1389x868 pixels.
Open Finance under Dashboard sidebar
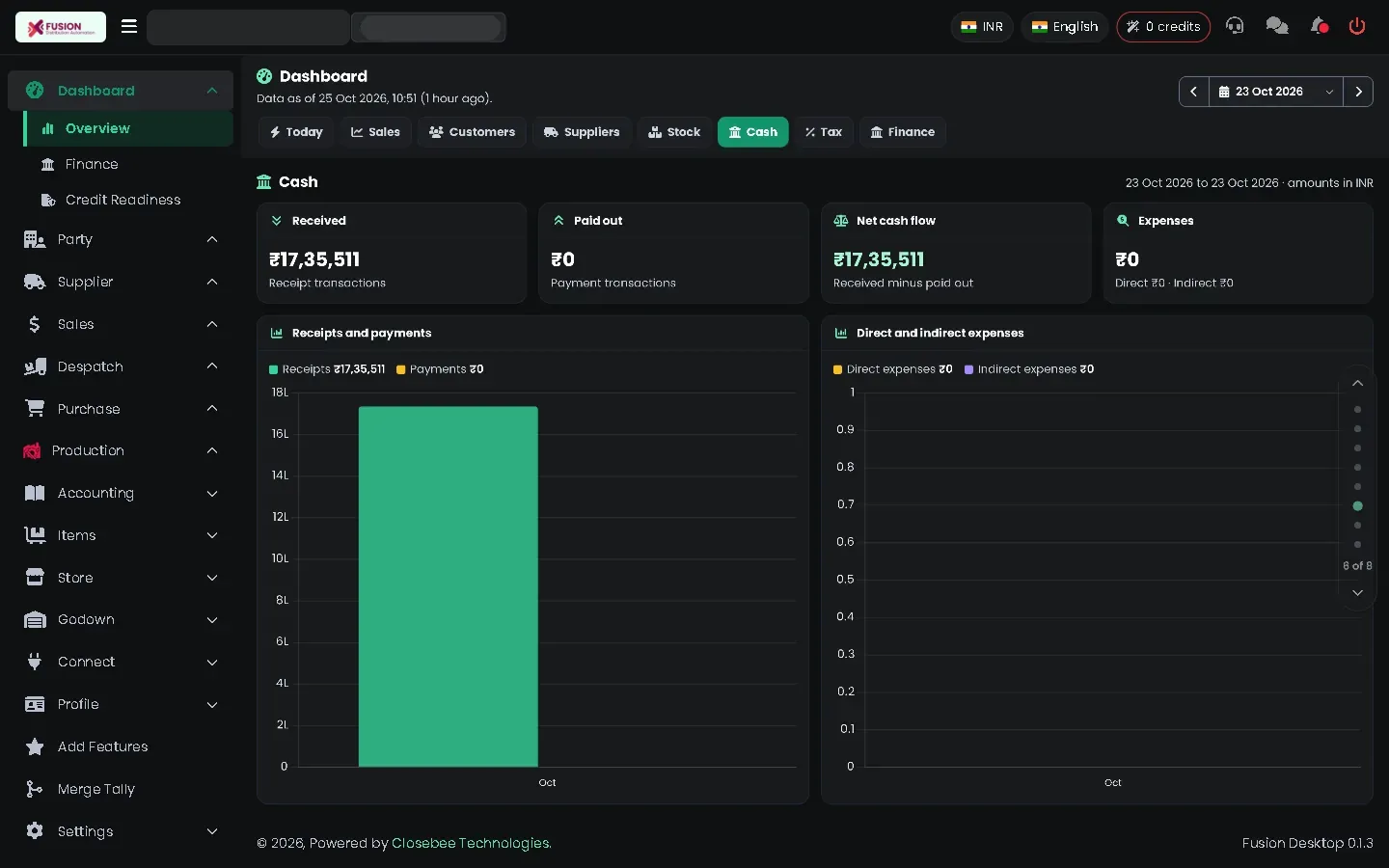click(129, 164)
